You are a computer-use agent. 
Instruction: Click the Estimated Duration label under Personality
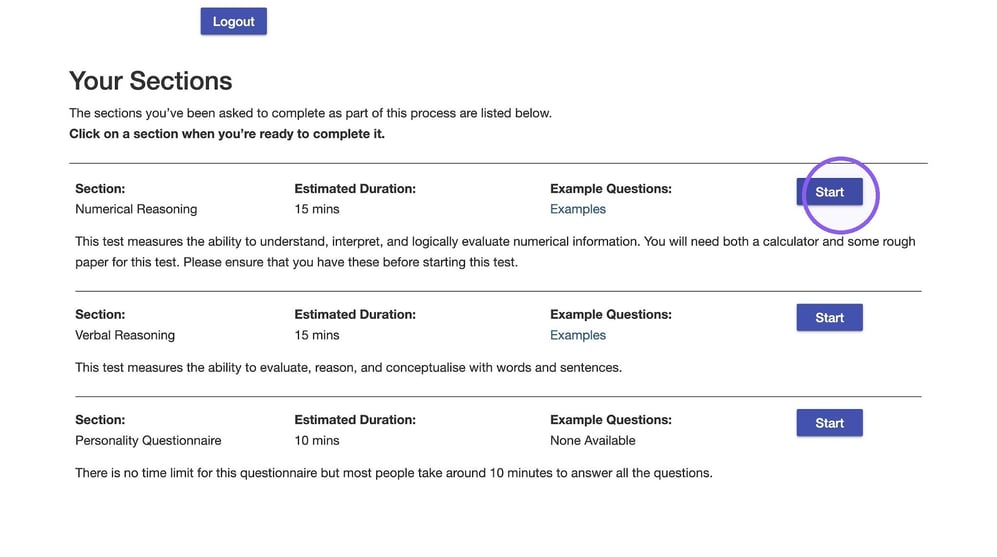pos(355,420)
